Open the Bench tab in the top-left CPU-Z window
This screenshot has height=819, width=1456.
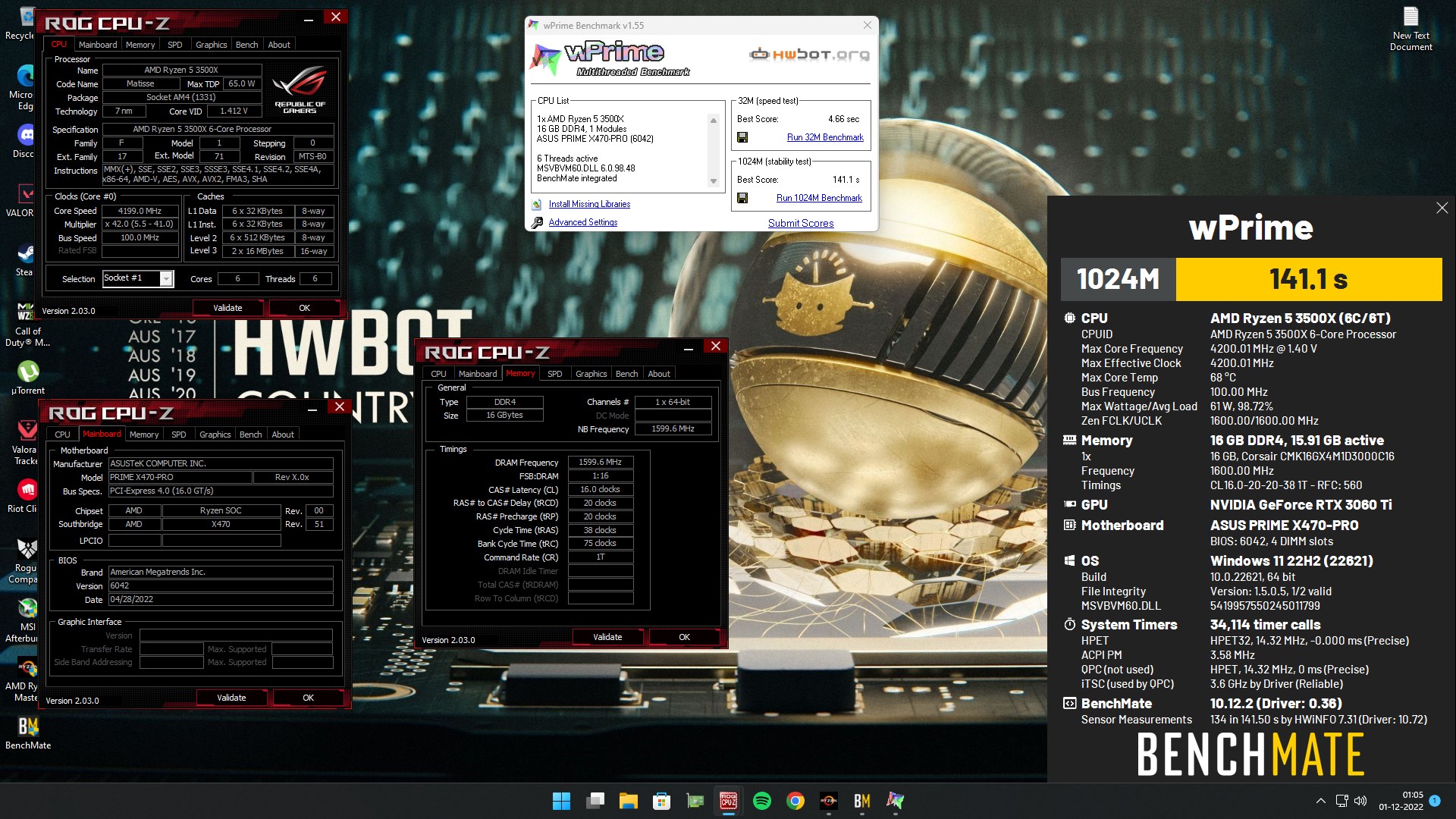tap(246, 45)
